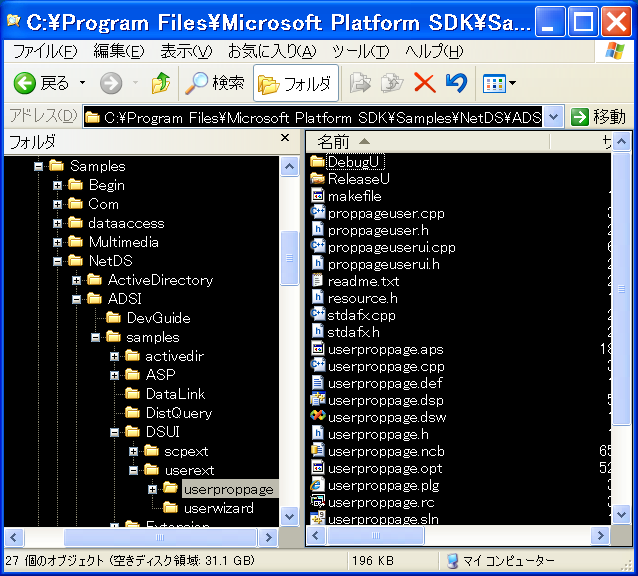The image size is (638, 576).
Task: Click the makefile file icon
Action: (x=317, y=196)
